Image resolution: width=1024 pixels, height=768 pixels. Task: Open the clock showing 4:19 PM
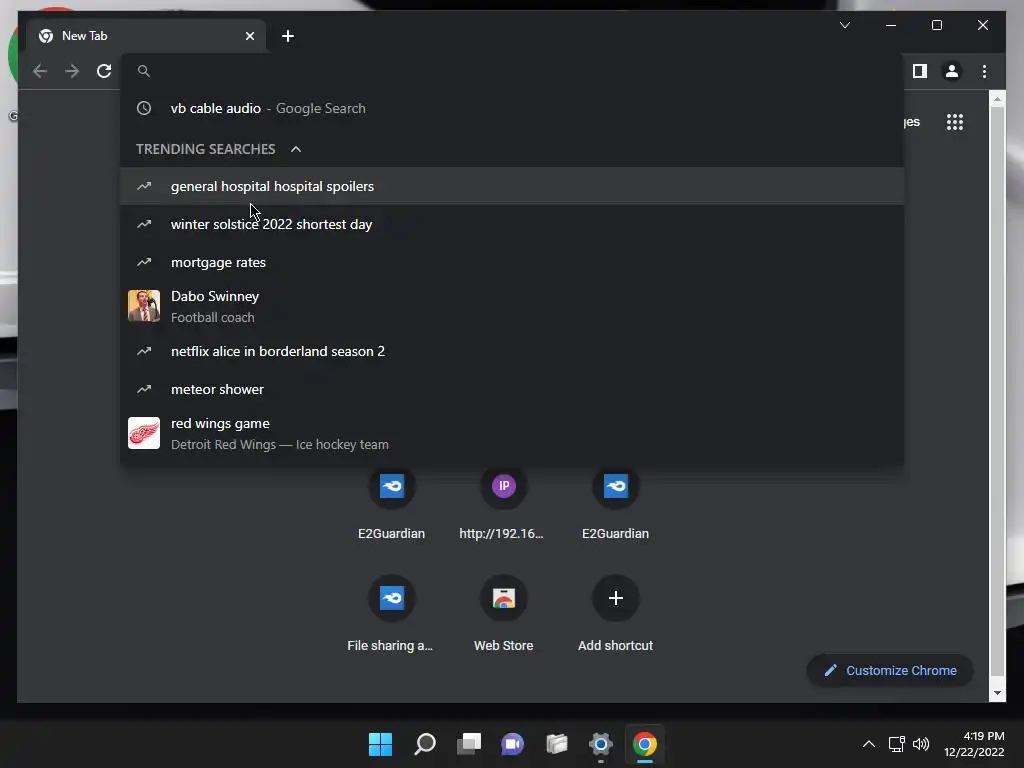(974, 744)
